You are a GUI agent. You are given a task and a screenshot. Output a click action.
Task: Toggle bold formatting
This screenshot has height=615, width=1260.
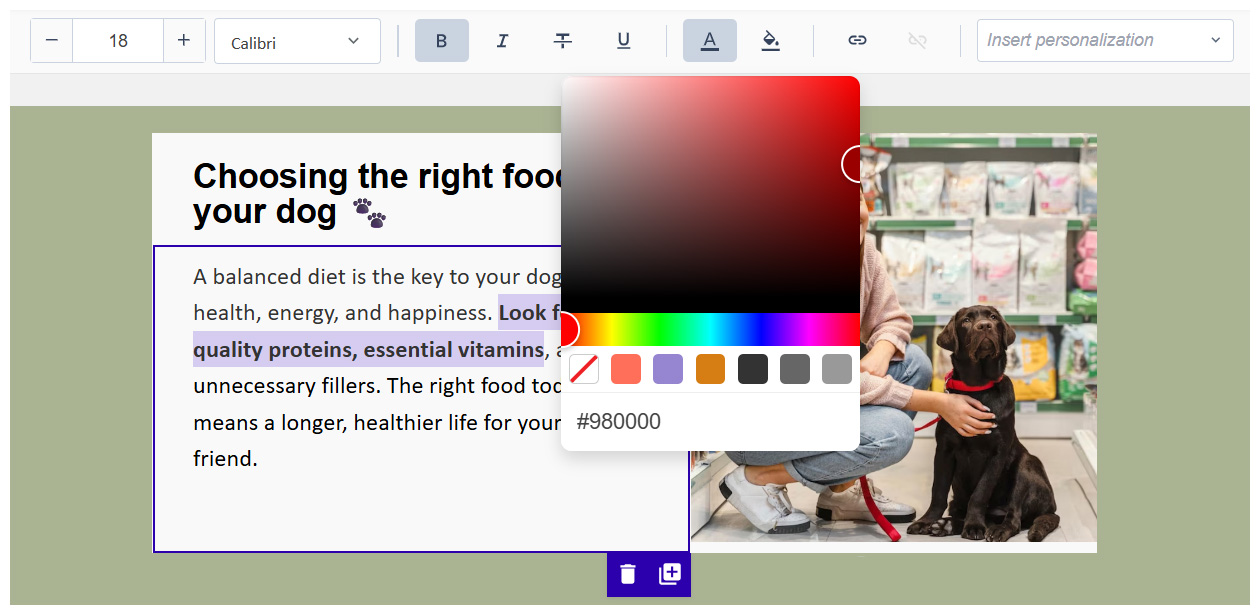(x=441, y=41)
